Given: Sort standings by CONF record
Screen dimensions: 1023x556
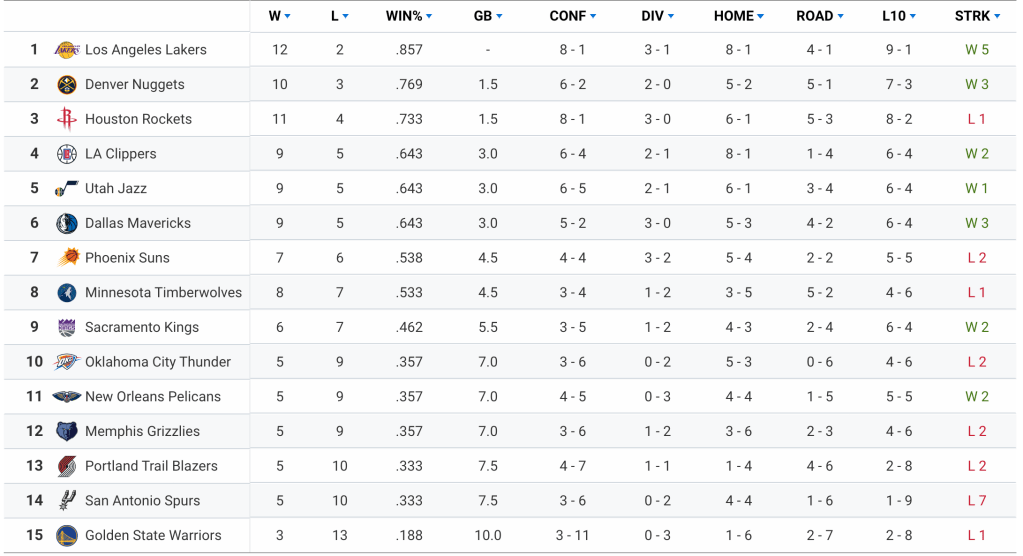Looking at the screenshot, I should pyautogui.click(x=572, y=16).
